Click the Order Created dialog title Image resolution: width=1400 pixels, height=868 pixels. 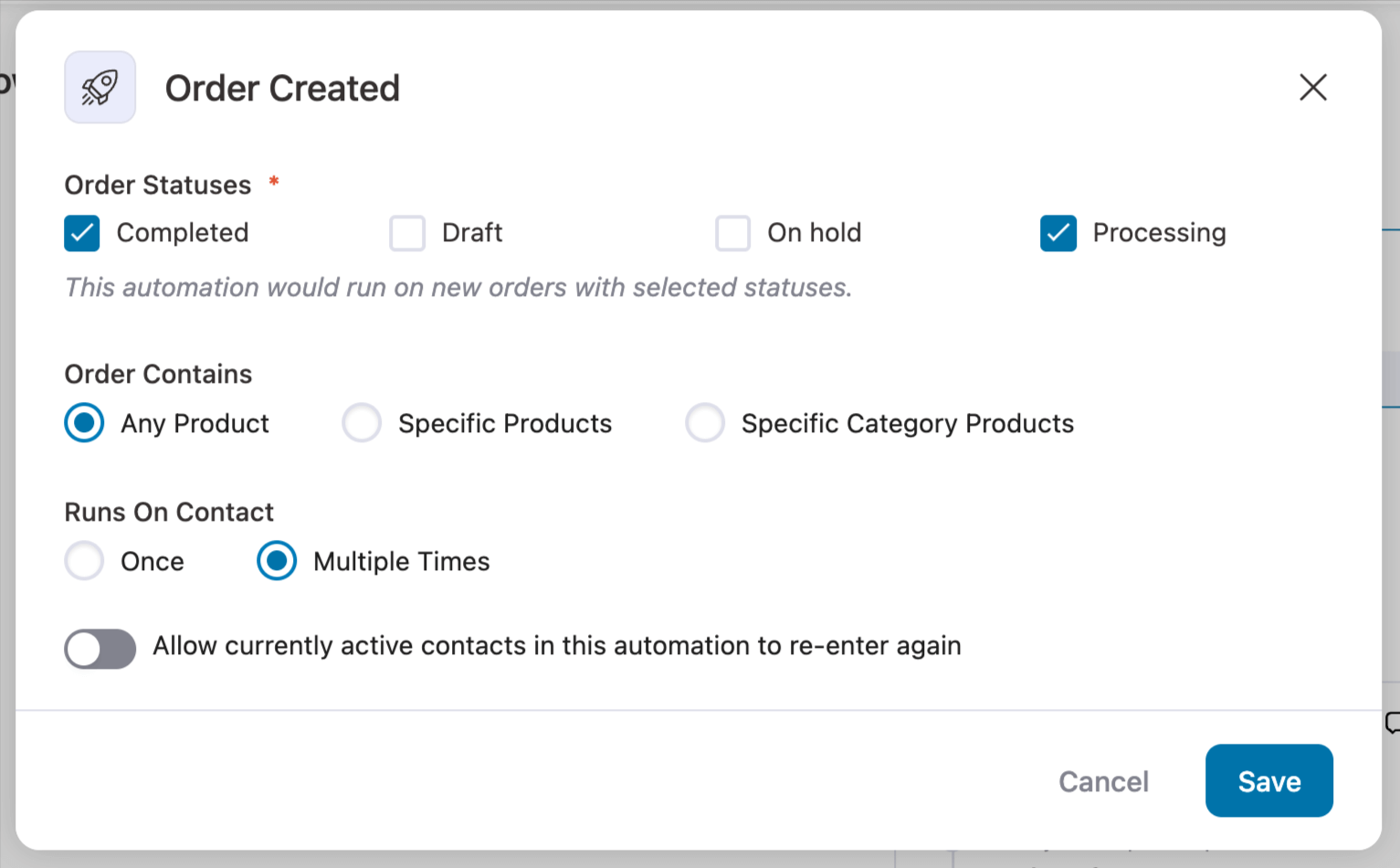(x=282, y=88)
